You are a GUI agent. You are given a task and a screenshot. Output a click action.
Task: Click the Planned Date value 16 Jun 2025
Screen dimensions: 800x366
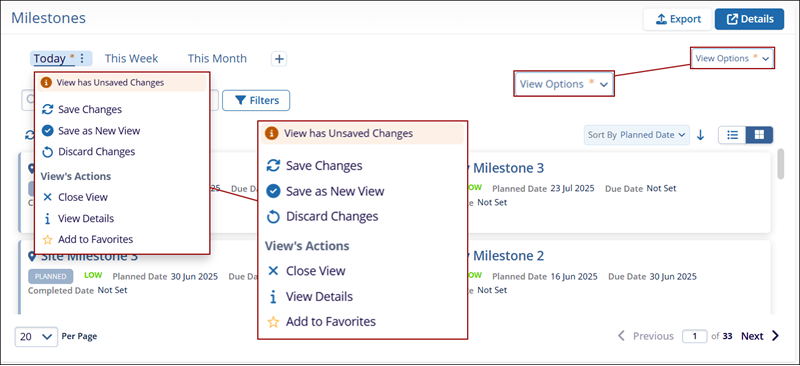(x=574, y=277)
